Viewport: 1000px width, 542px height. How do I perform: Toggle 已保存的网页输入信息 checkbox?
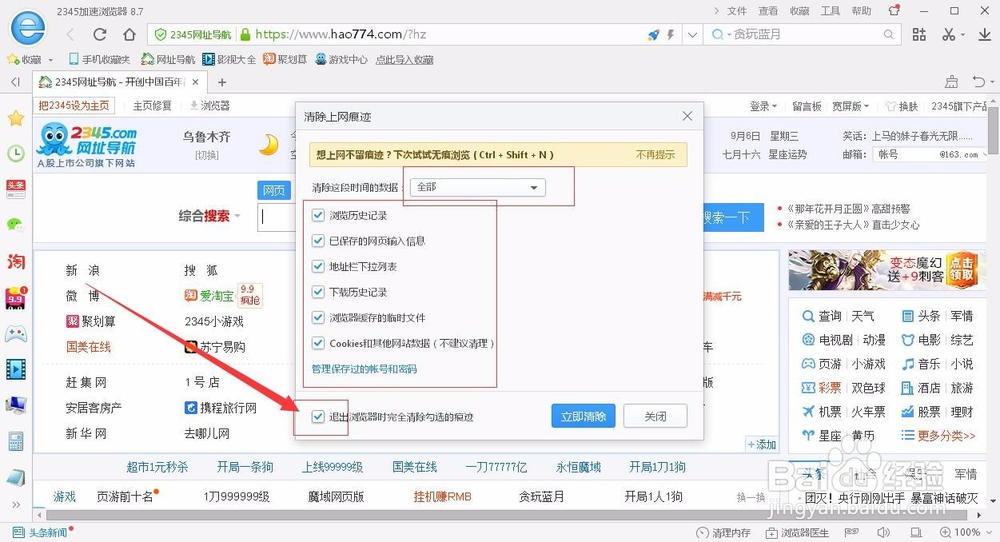318,241
